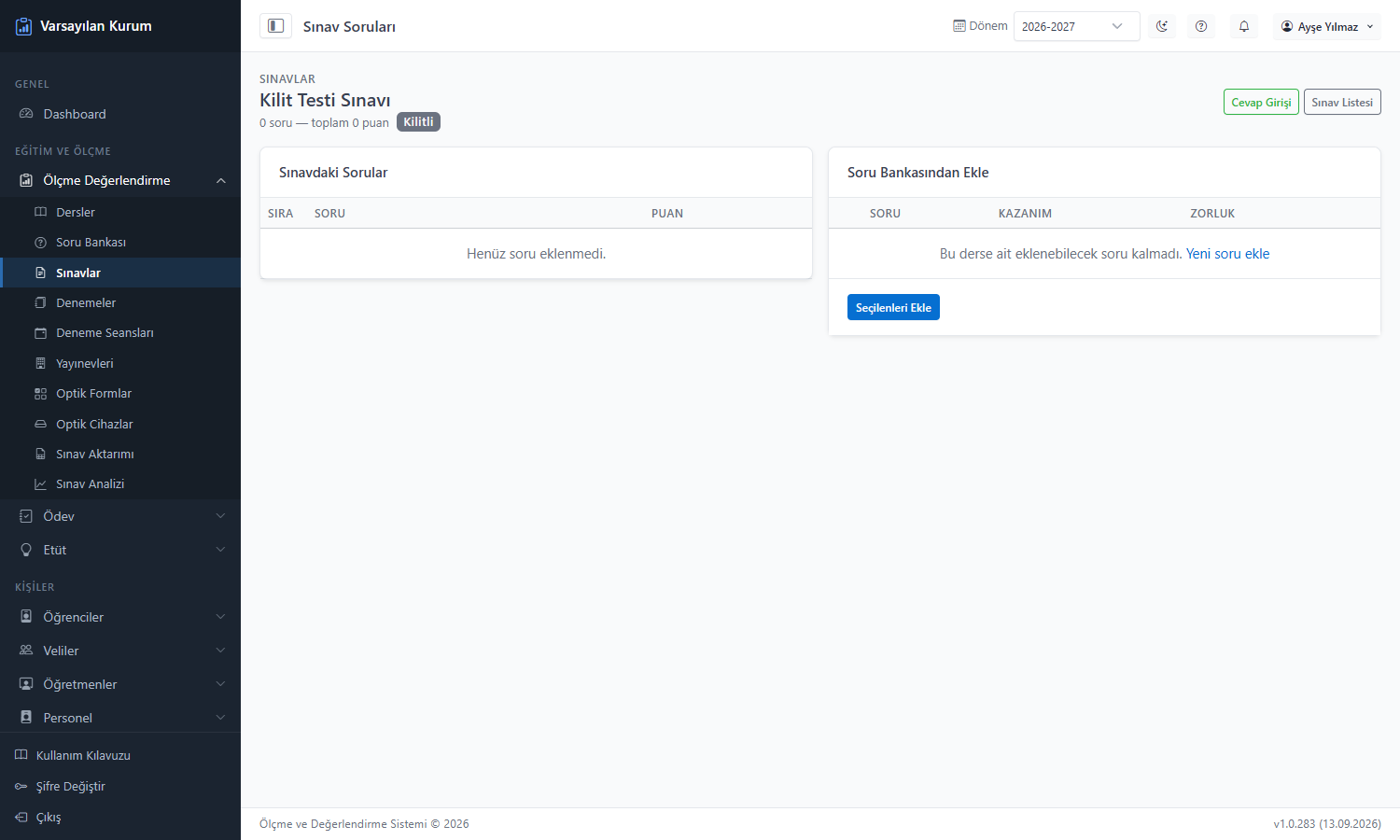
Task: Open the Sınav Analizi menu item
Action: tap(120, 484)
